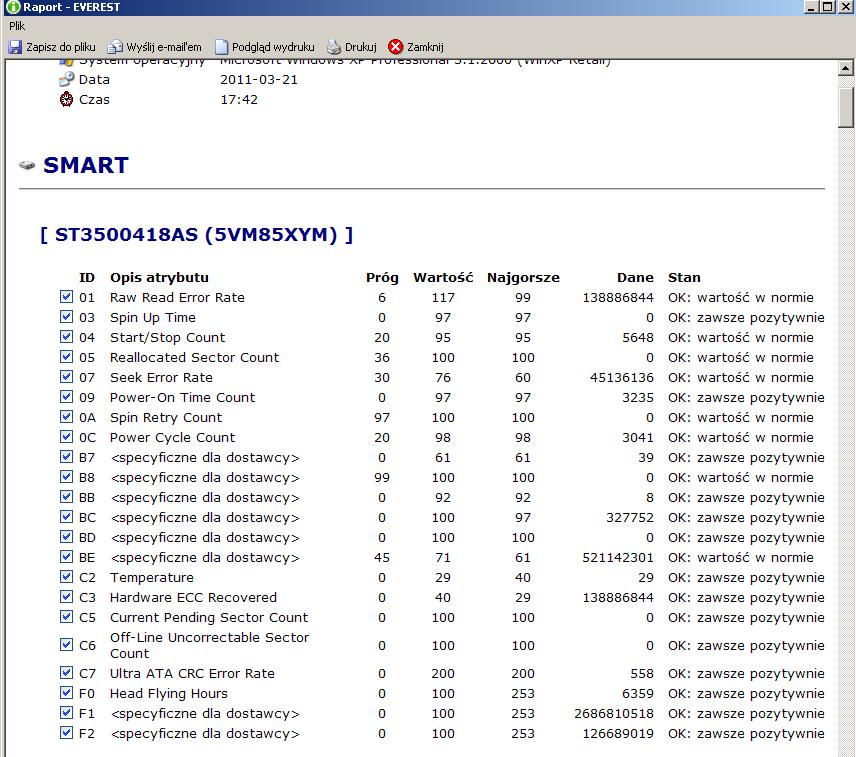Image resolution: width=856 pixels, height=757 pixels.
Task: Uncheck the 05 Reallocated Sector Count checkbox
Action: (66, 356)
